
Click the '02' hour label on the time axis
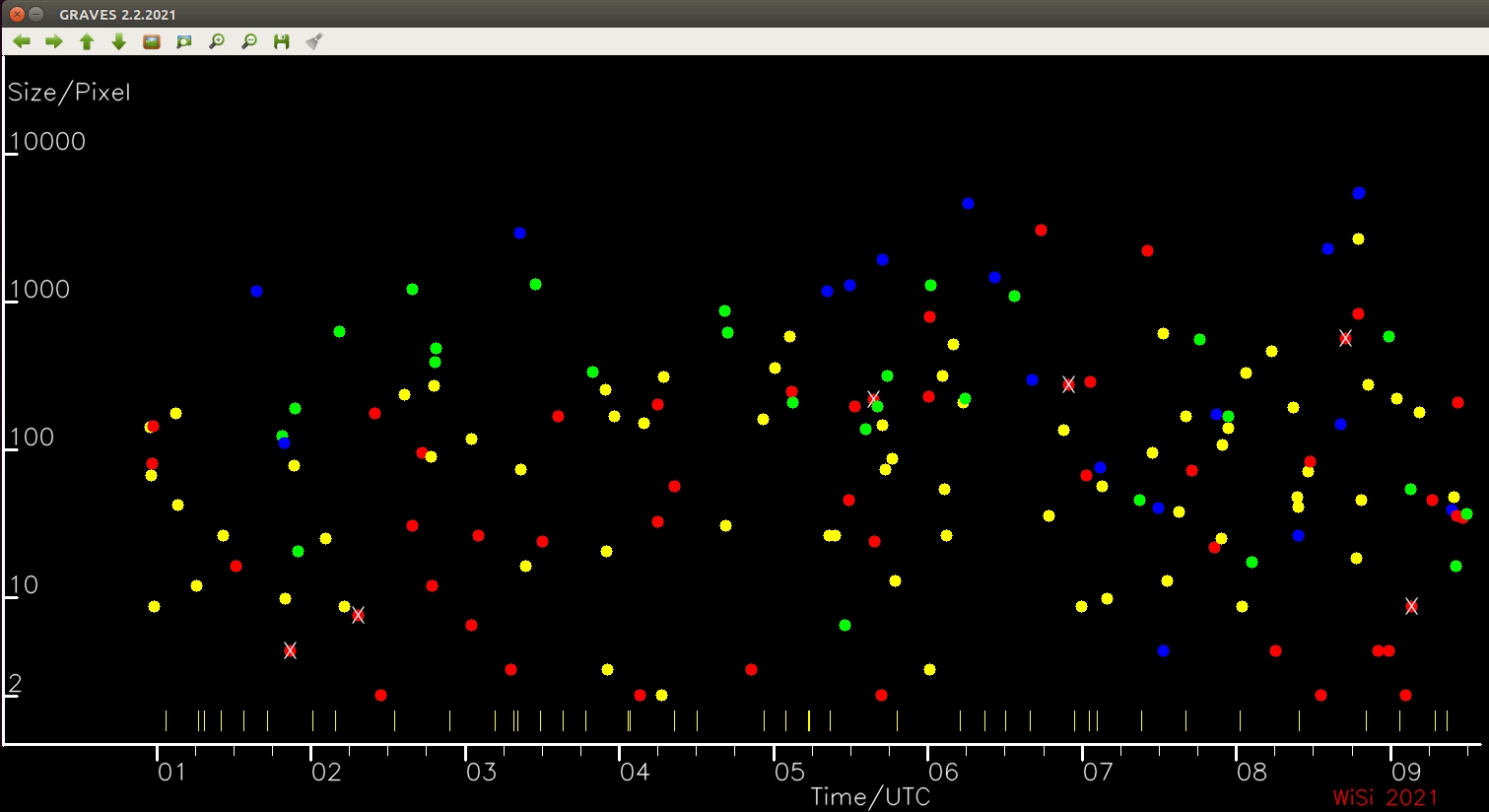point(326,772)
